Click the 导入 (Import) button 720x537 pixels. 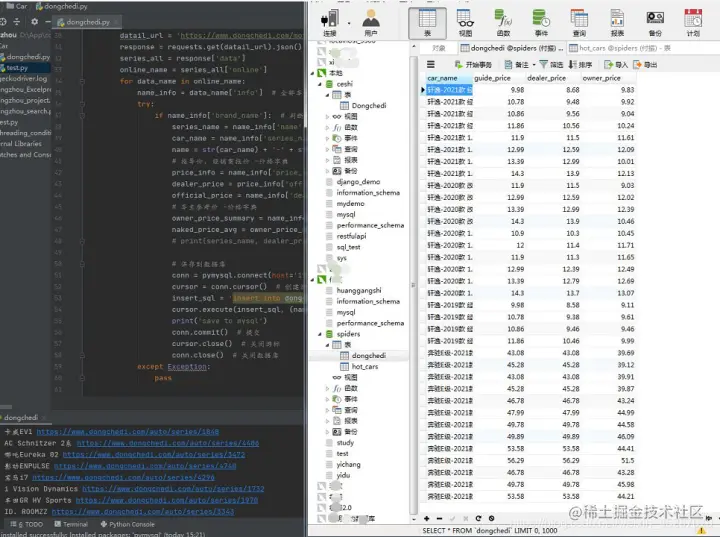click(616, 65)
